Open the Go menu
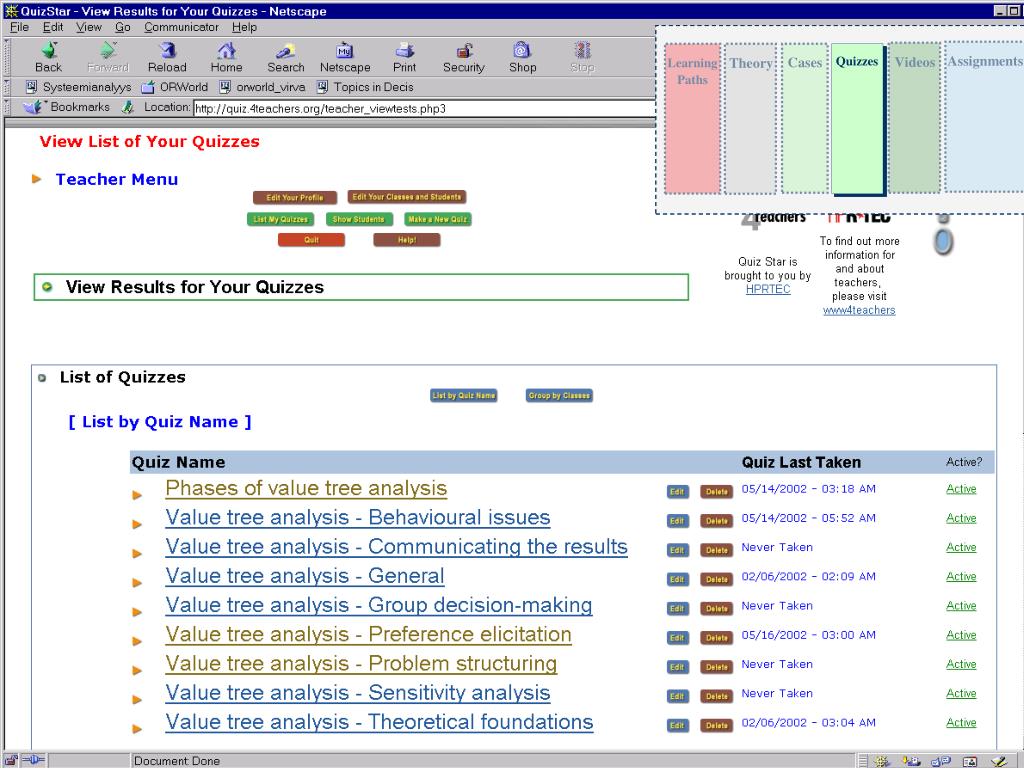Screen dimensions: 1024x768 click(123, 27)
